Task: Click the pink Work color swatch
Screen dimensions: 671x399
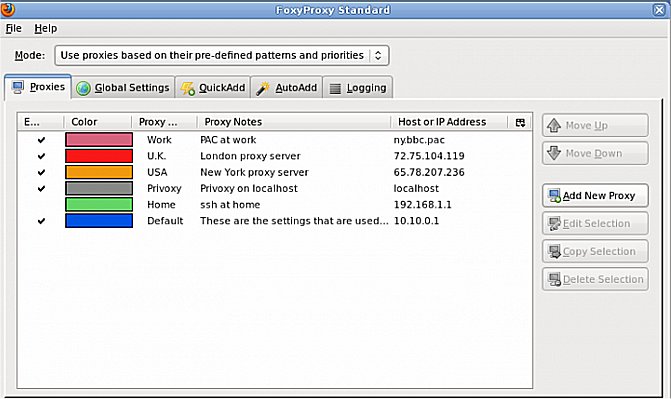Action: coord(99,140)
